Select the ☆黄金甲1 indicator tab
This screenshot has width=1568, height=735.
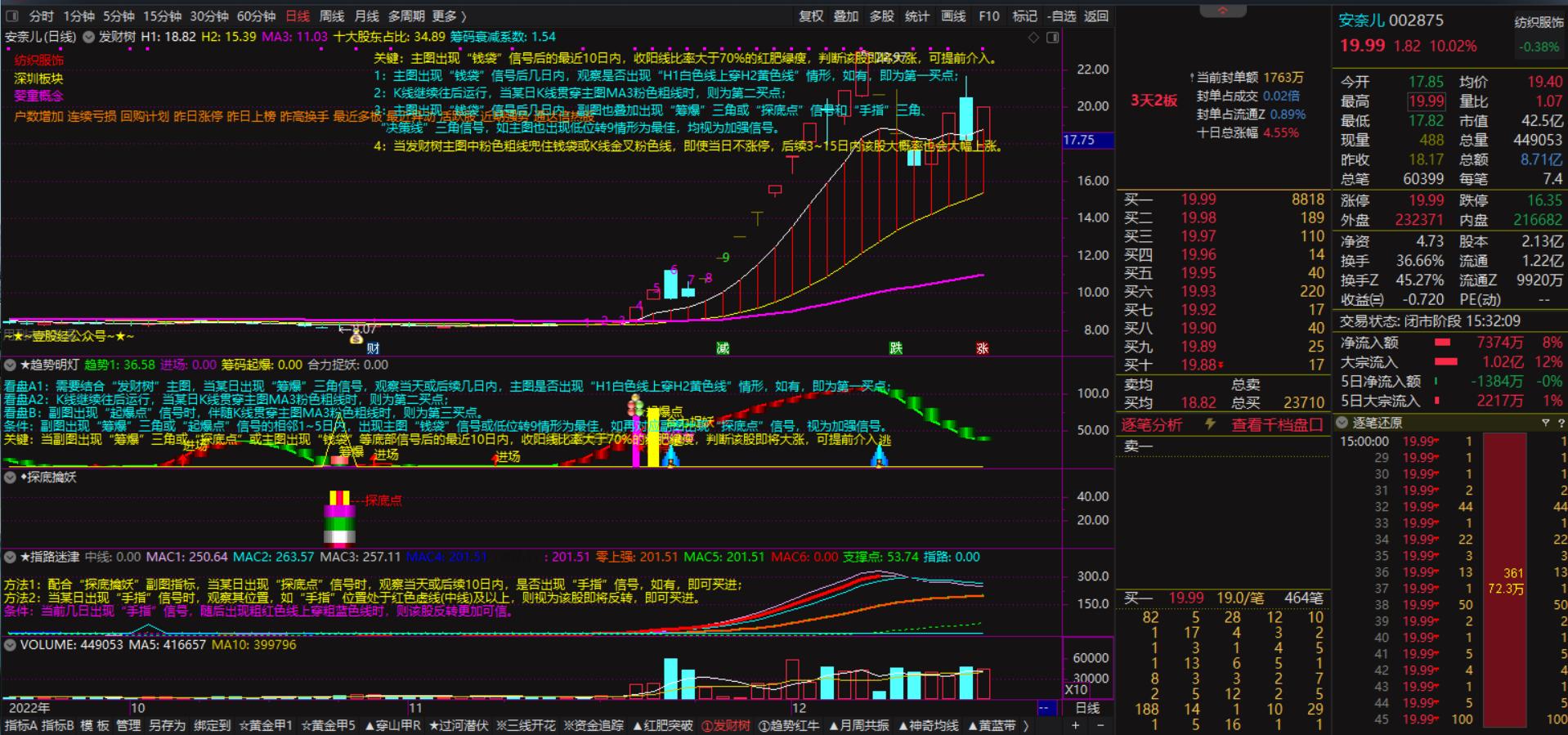pos(266,725)
